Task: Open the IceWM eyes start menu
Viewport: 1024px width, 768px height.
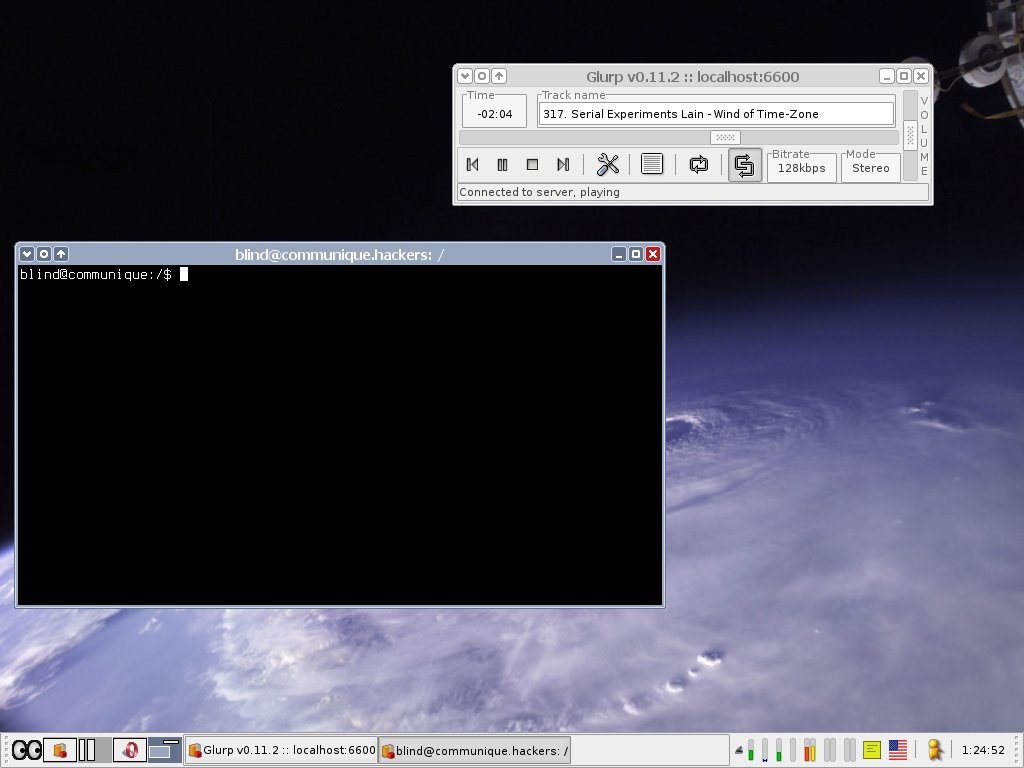Action: point(27,750)
